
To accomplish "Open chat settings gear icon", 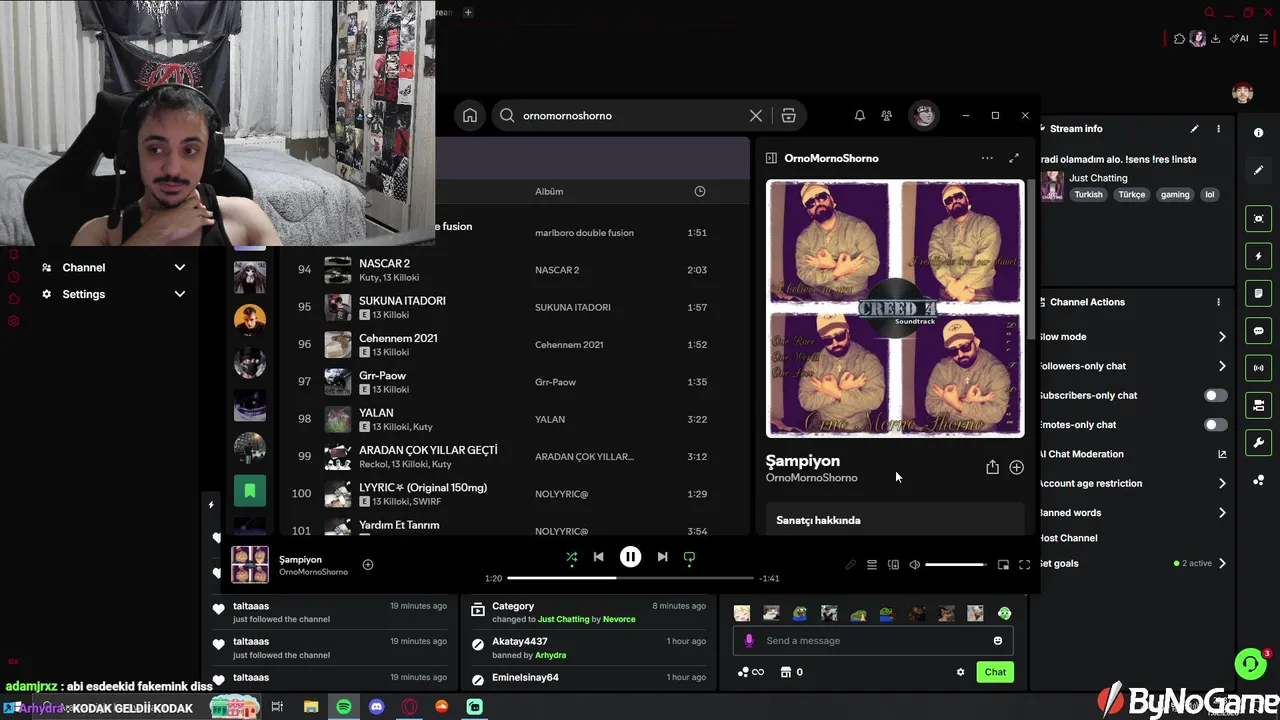I will tap(961, 672).
